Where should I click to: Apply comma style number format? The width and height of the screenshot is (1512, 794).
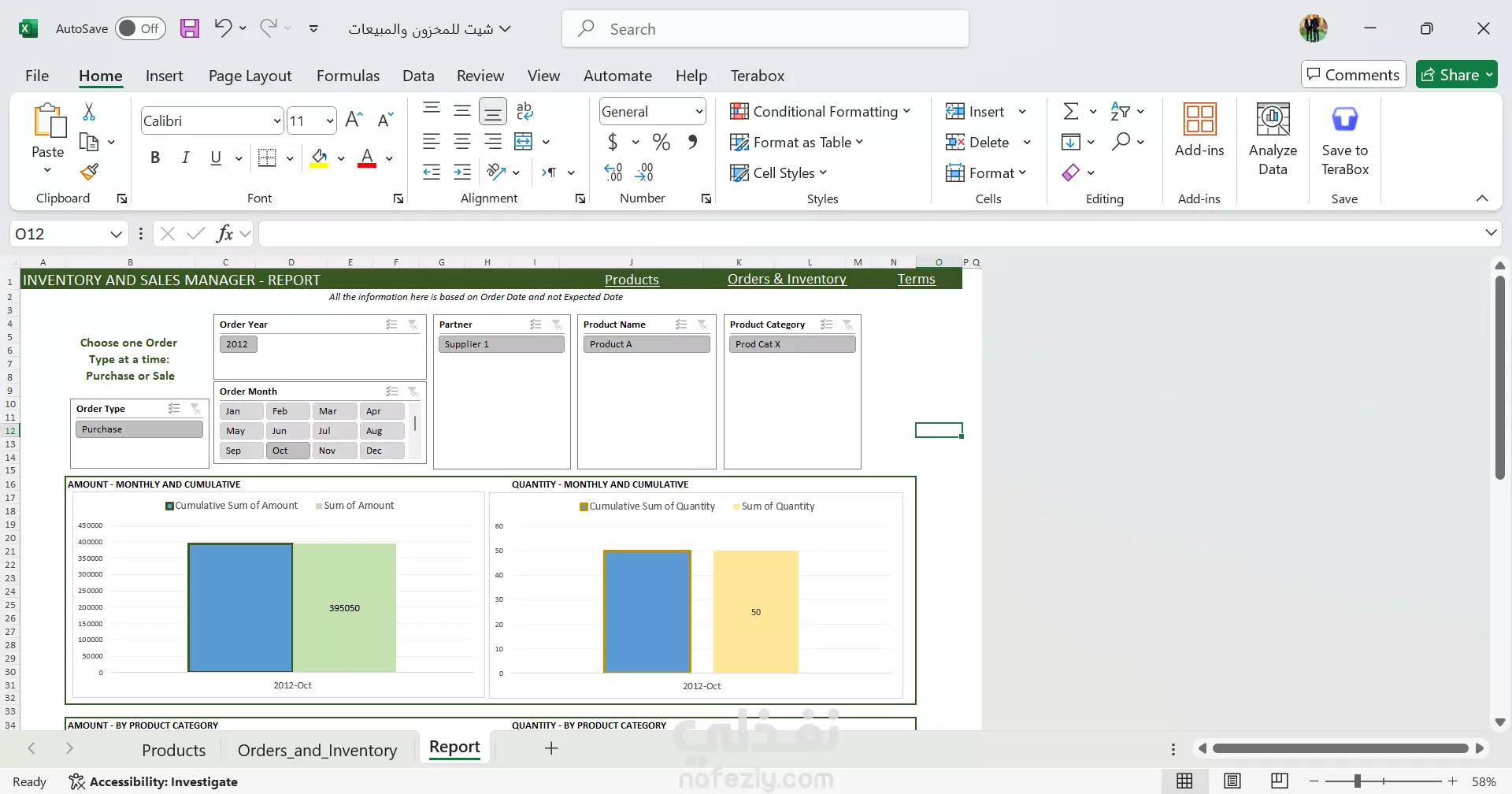pos(692,142)
